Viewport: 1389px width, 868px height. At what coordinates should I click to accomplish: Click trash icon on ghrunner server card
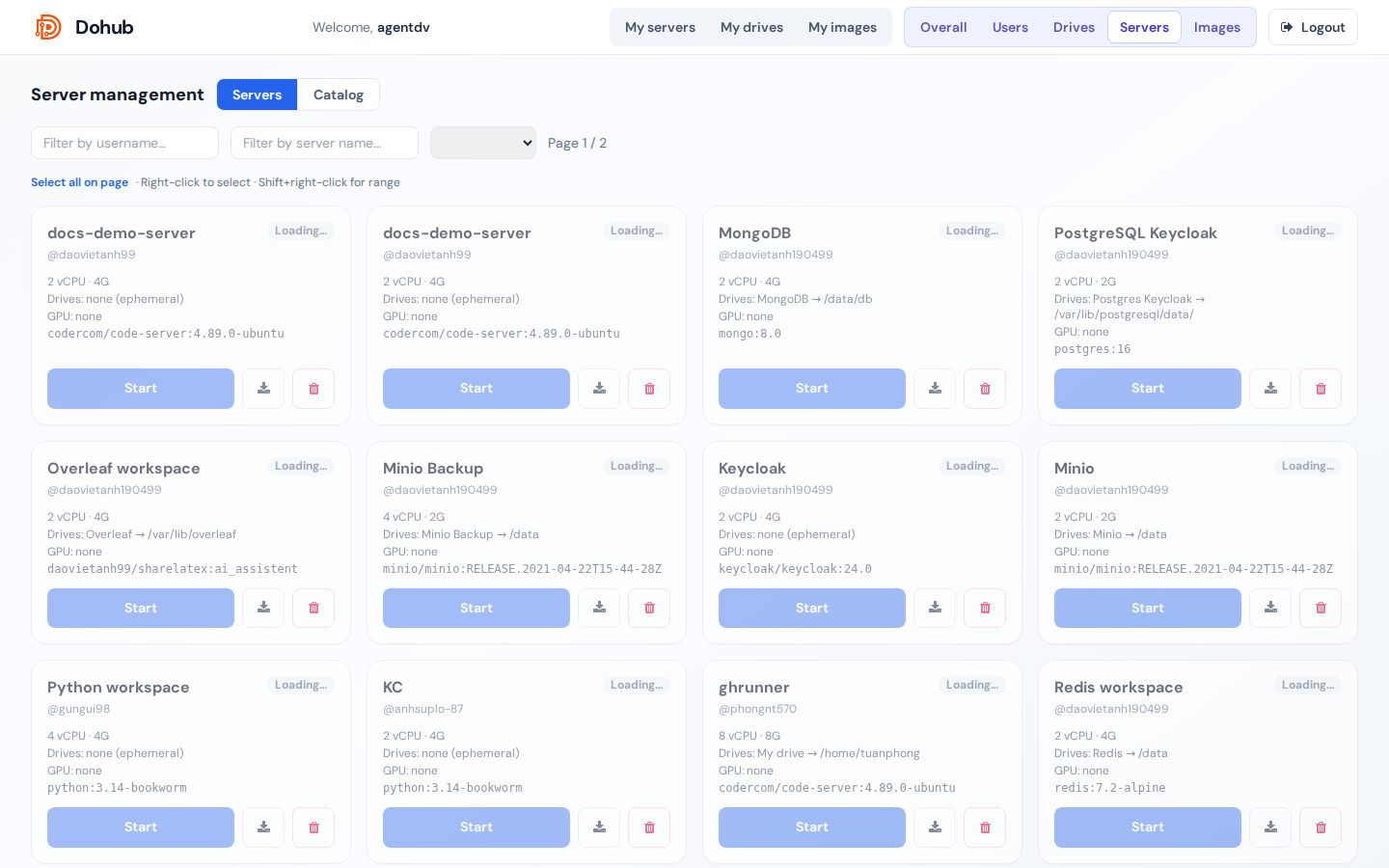(985, 827)
